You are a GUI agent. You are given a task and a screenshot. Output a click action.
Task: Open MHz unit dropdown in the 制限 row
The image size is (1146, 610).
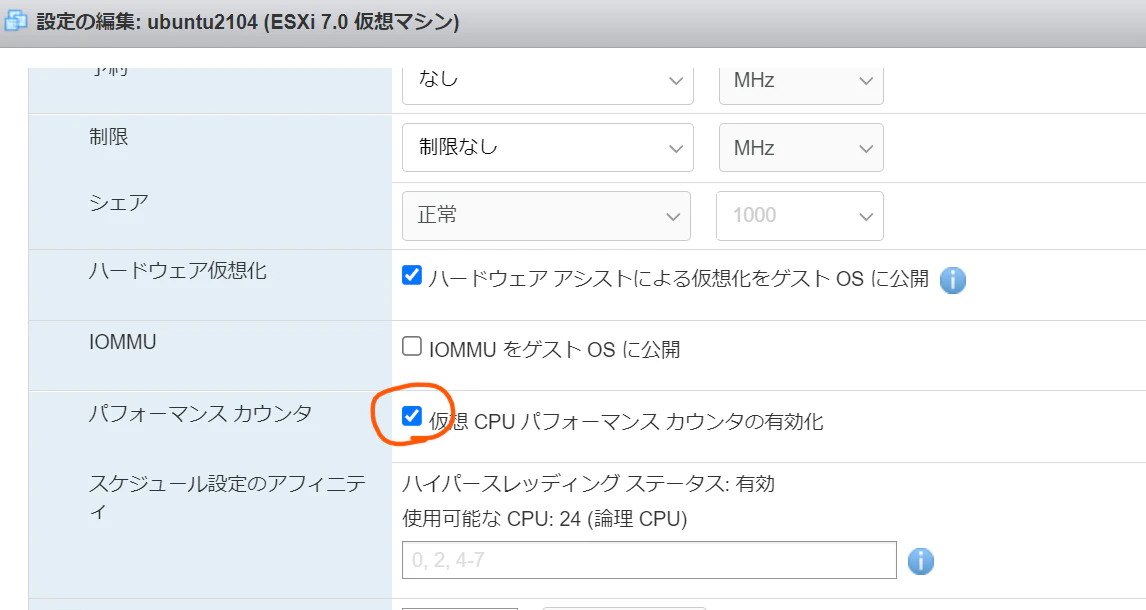coord(801,148)
